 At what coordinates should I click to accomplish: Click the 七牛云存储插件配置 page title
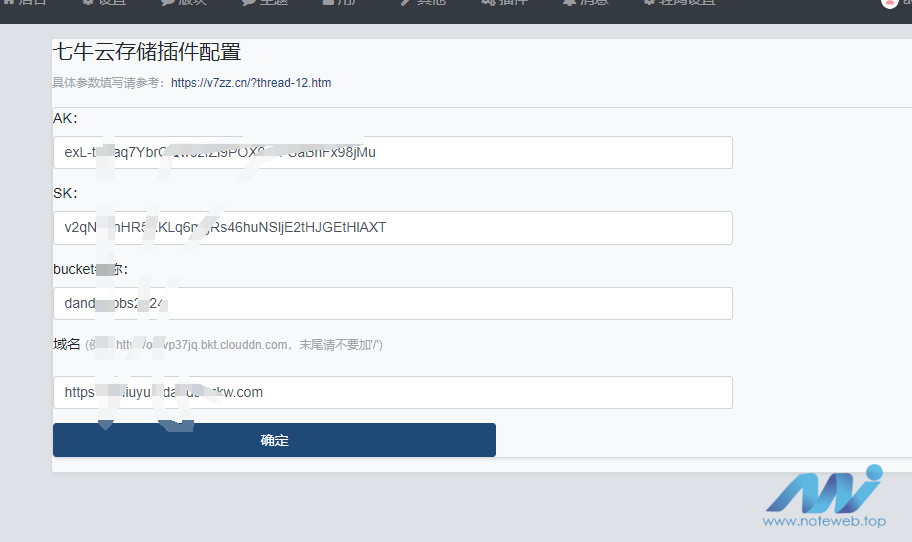pyautogui.click(x=147, y=52)
